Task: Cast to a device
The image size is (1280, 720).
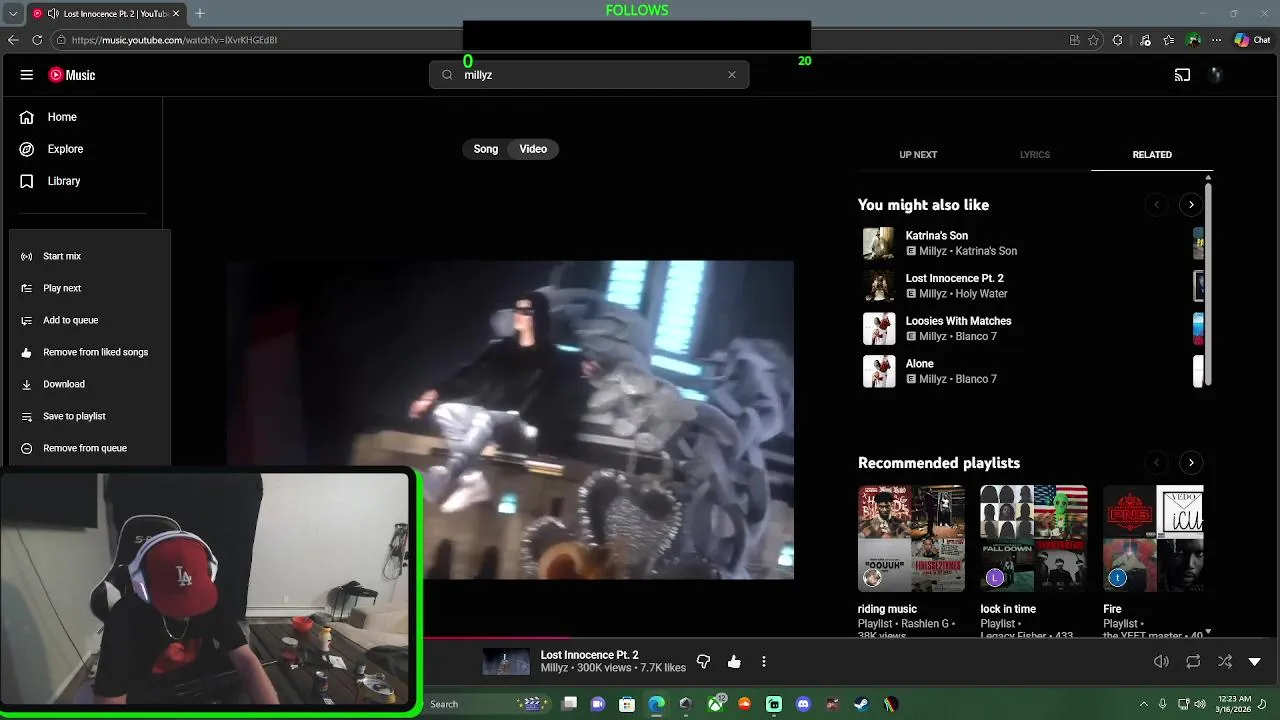Action: (1182, 75)
